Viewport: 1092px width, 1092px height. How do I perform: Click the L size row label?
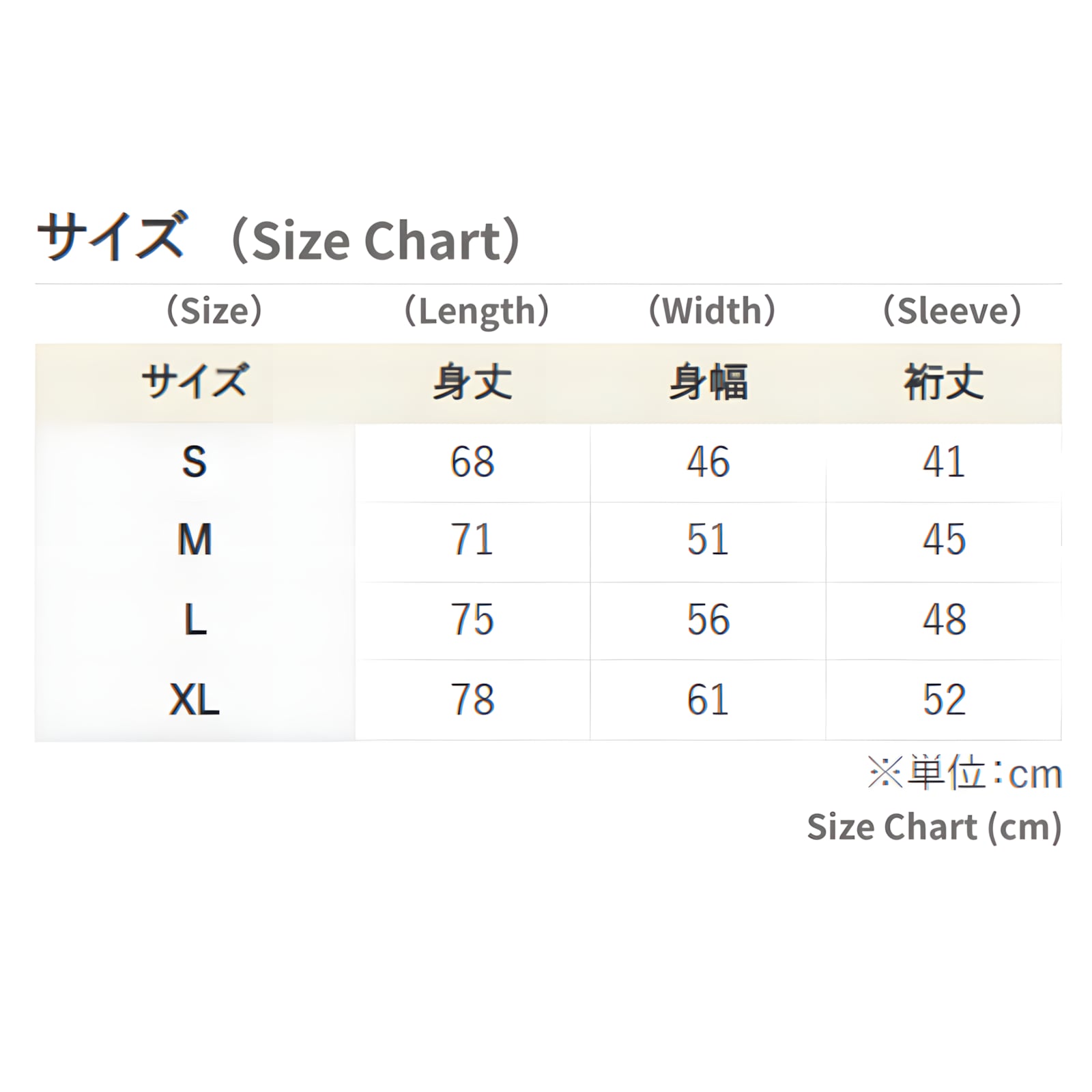pyautogui.click(x=195, y=620)
